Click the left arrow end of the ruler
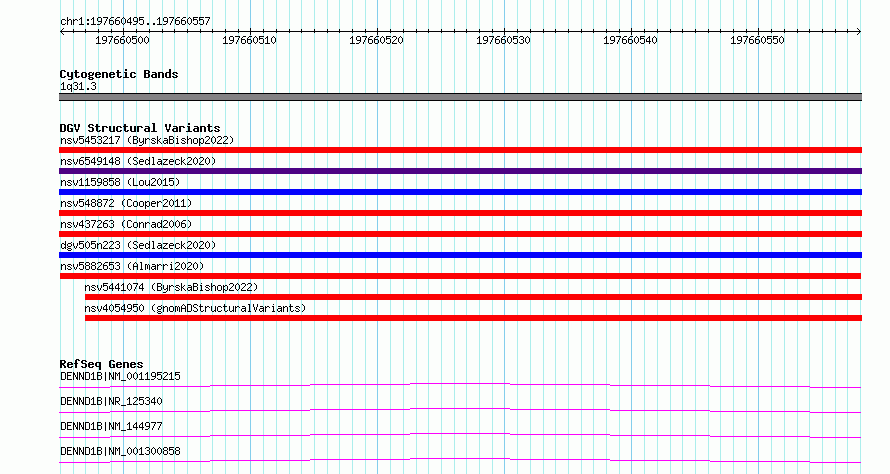Screen dimensions: 890x474 pos(62,32)
